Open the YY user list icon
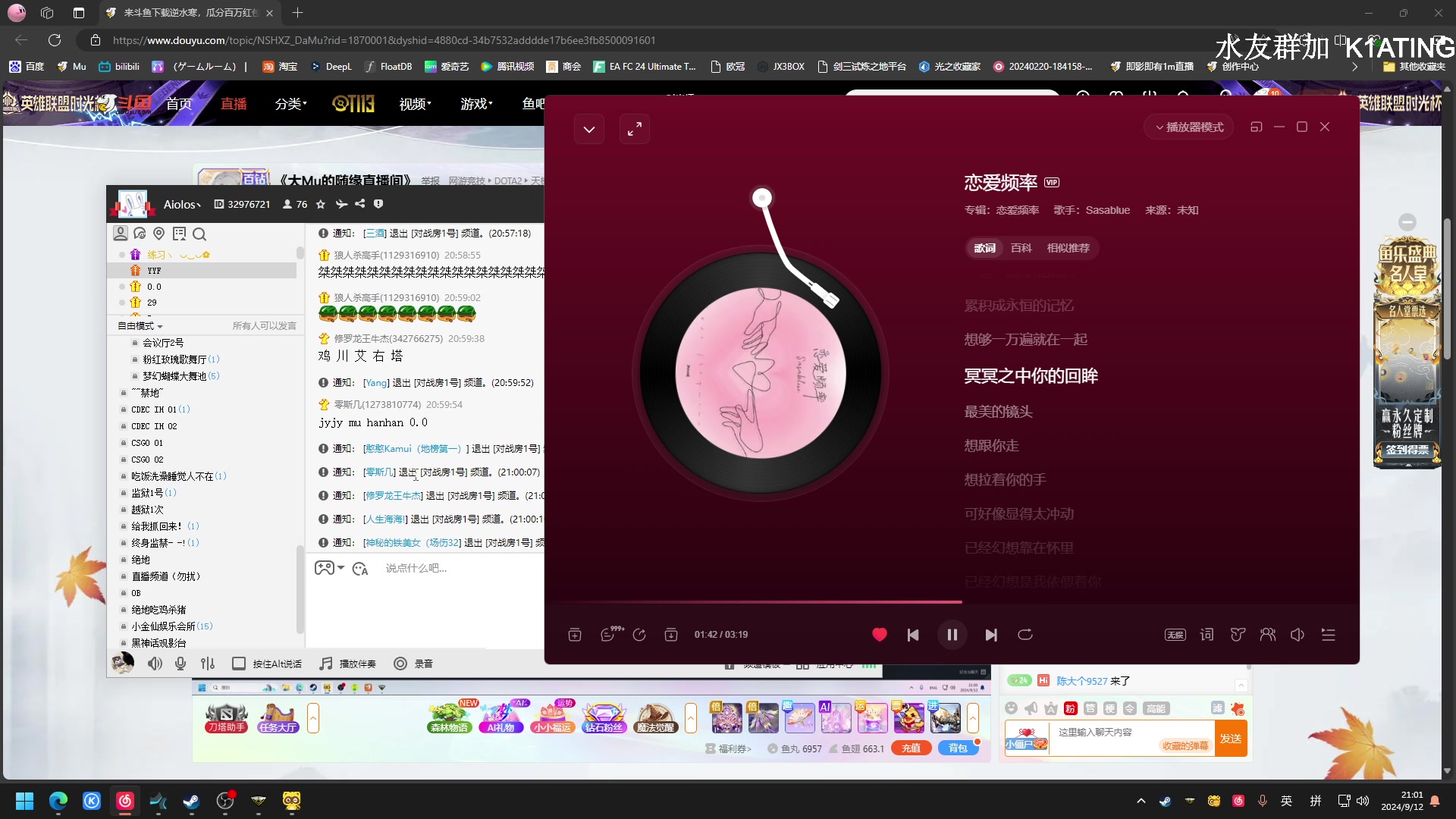 [121, 234]
